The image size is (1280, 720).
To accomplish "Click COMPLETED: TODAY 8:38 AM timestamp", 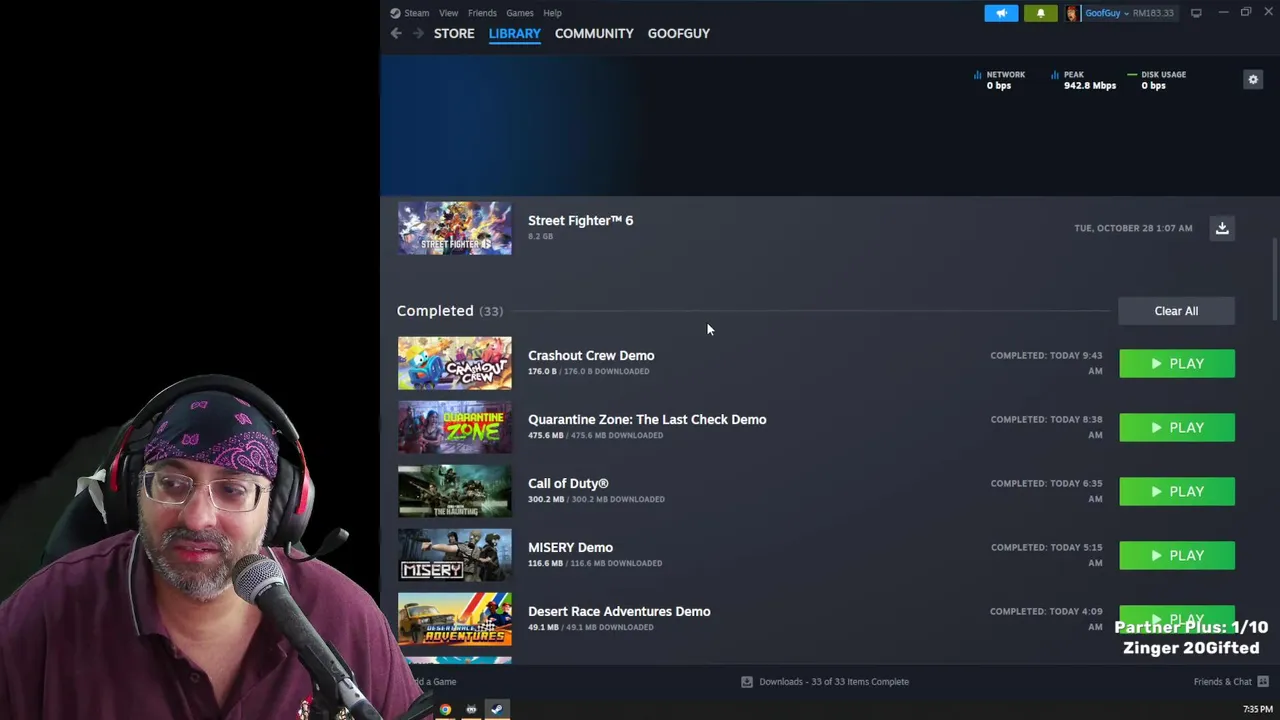I will coord(1046,427).
